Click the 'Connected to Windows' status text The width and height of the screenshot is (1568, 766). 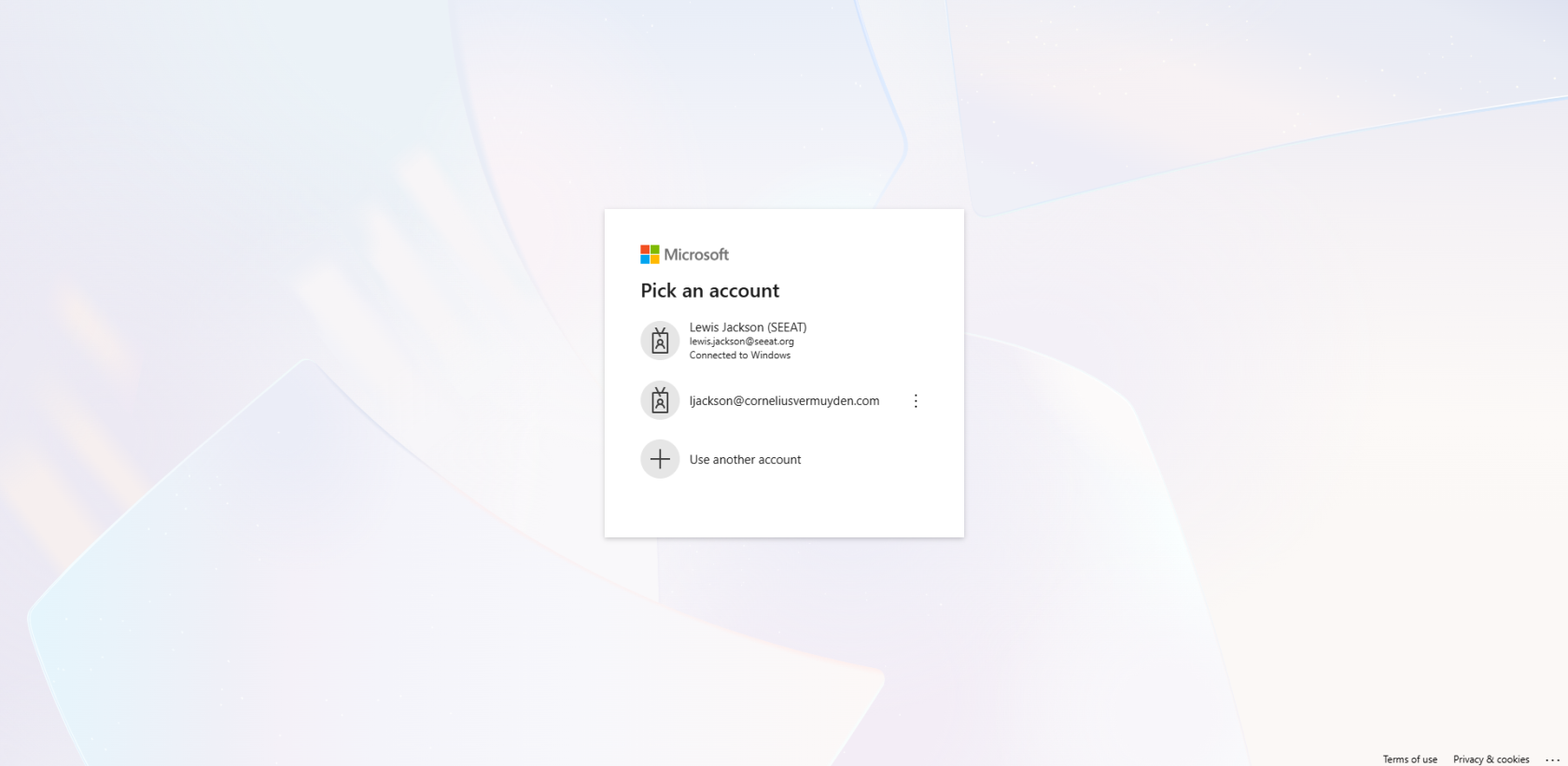point(739,355)
